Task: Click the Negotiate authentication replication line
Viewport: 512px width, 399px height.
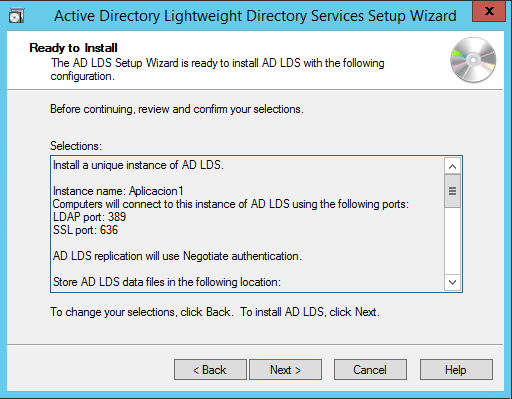Action: [177, 256]
